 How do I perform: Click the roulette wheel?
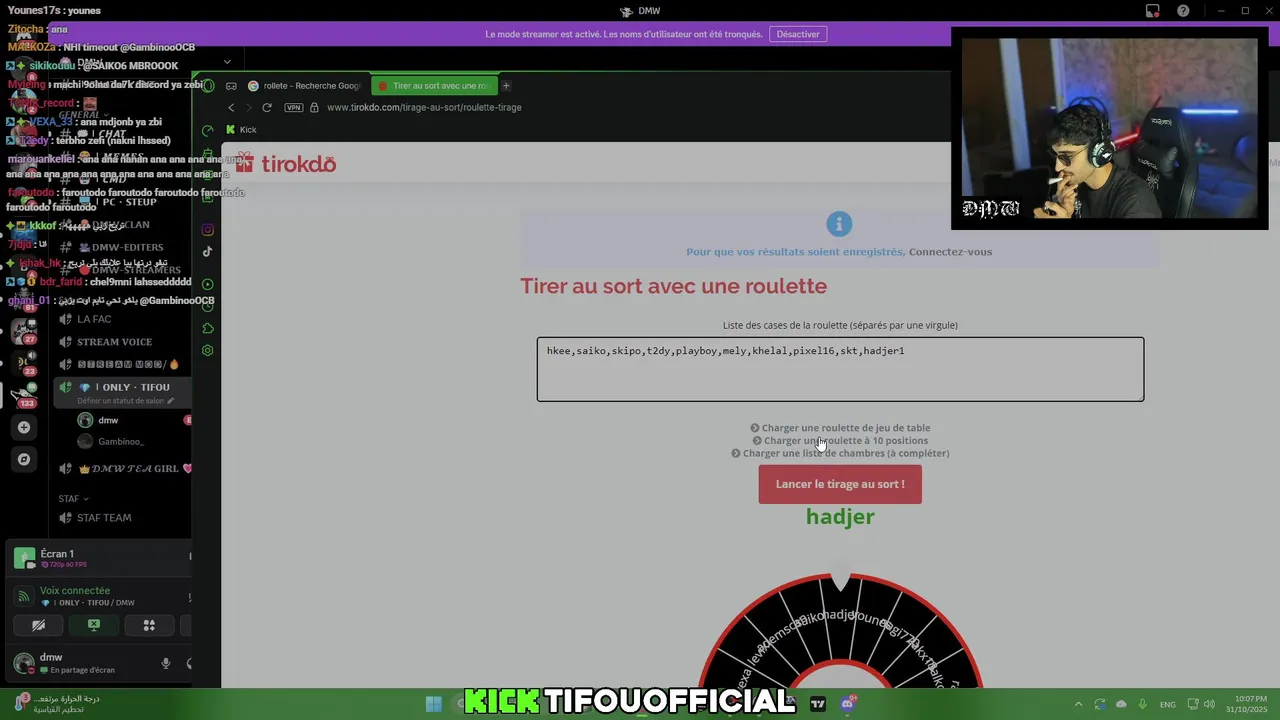tap(840, 632)
